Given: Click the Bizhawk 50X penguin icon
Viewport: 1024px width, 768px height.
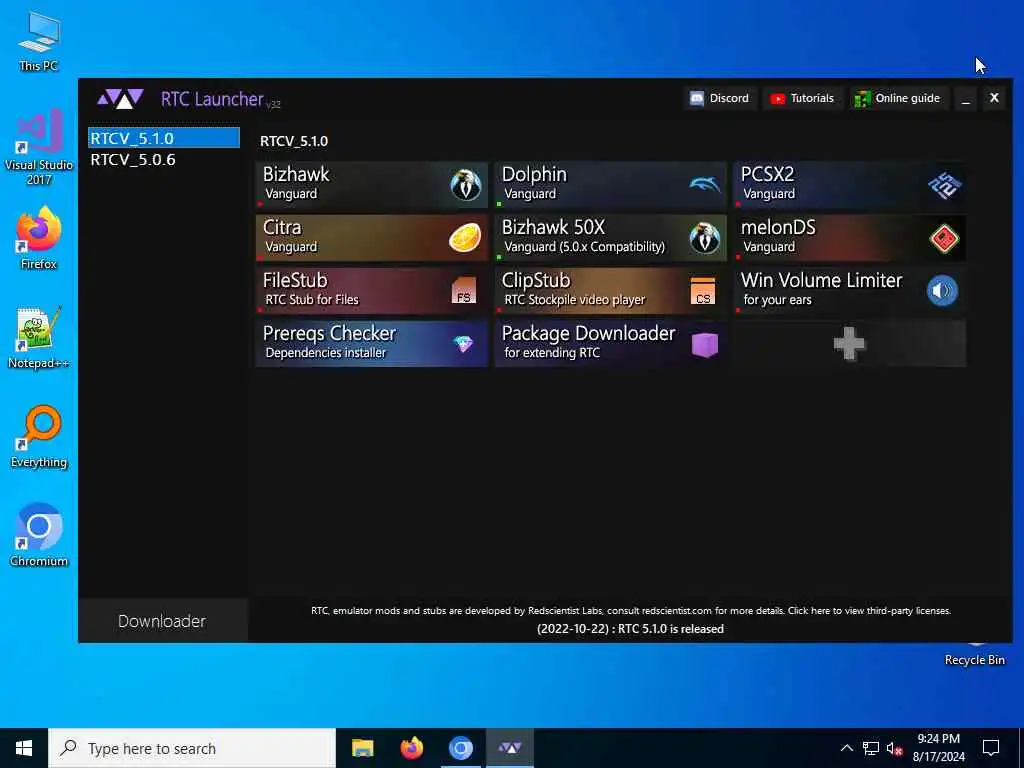Looking at the screenshot, I should [705, 238].
